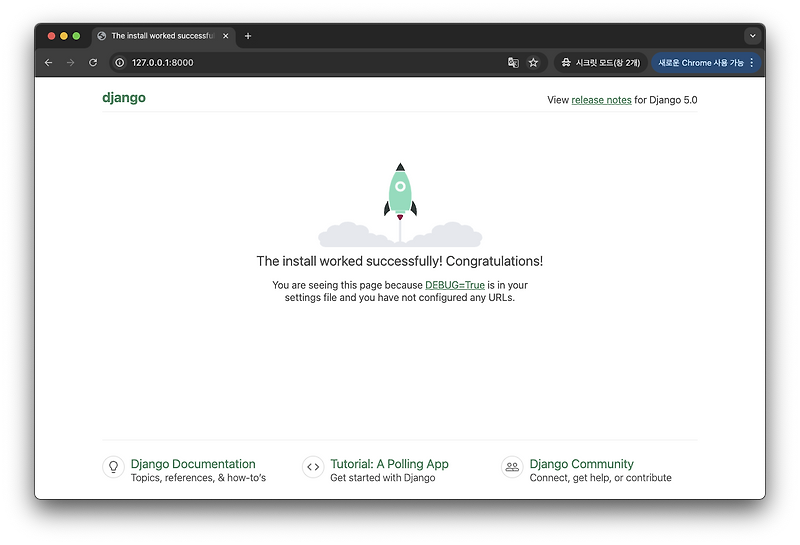Close the install worked successfully tab
The height and width of the screenshot is (545, 800).
coord(226,36)
